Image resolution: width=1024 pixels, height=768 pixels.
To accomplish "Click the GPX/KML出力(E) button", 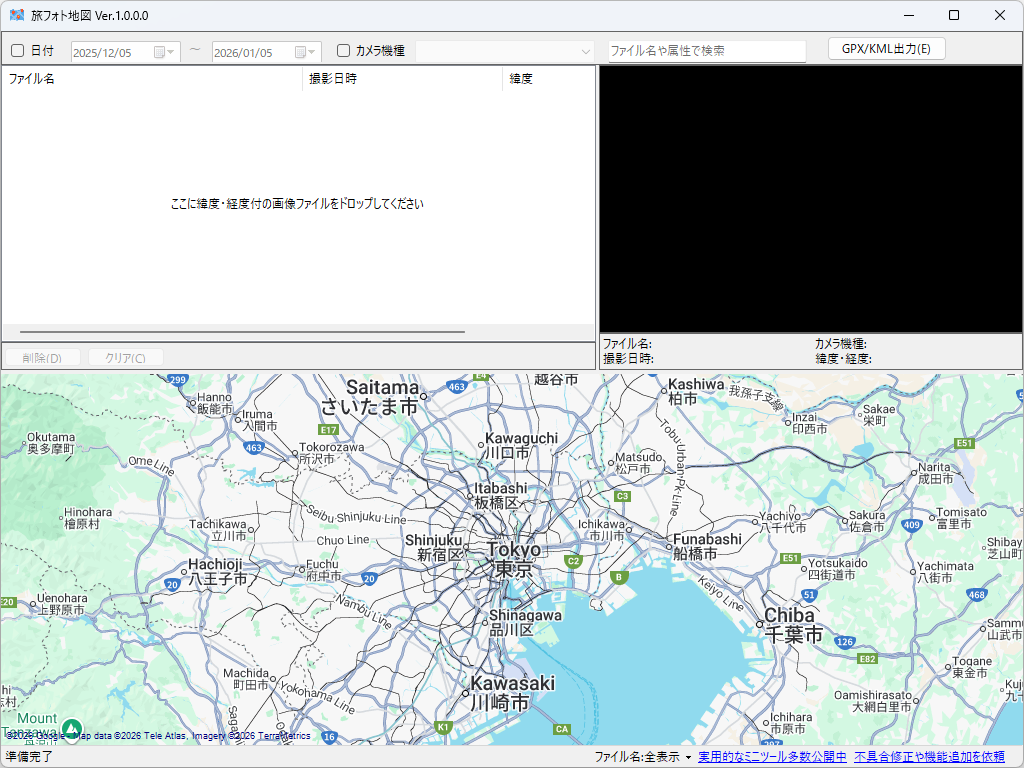I will (x=888, y=49).
